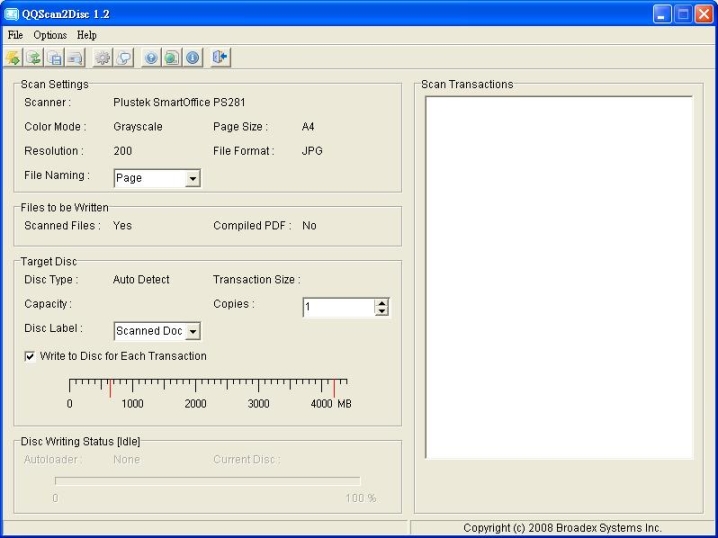Expand the File Naming dropdown

pos(193,178)
